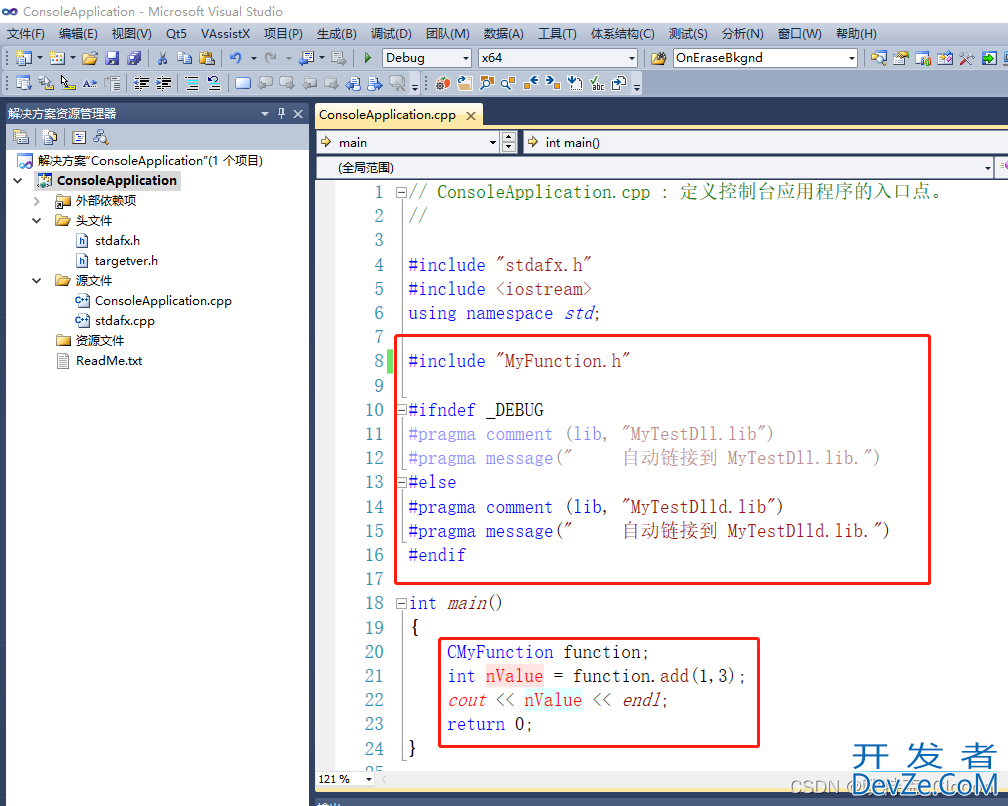The width and height of the screenshot is (1008, 806).
Task: Open the 文件(F) menu
Action: coord(26,33)
